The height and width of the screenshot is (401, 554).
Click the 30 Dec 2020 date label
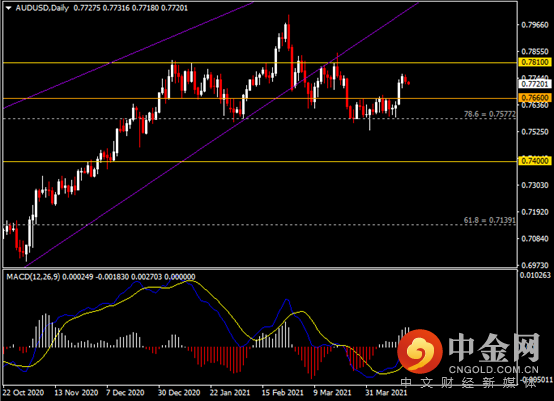pyautogui.click(x=179, y=393)
